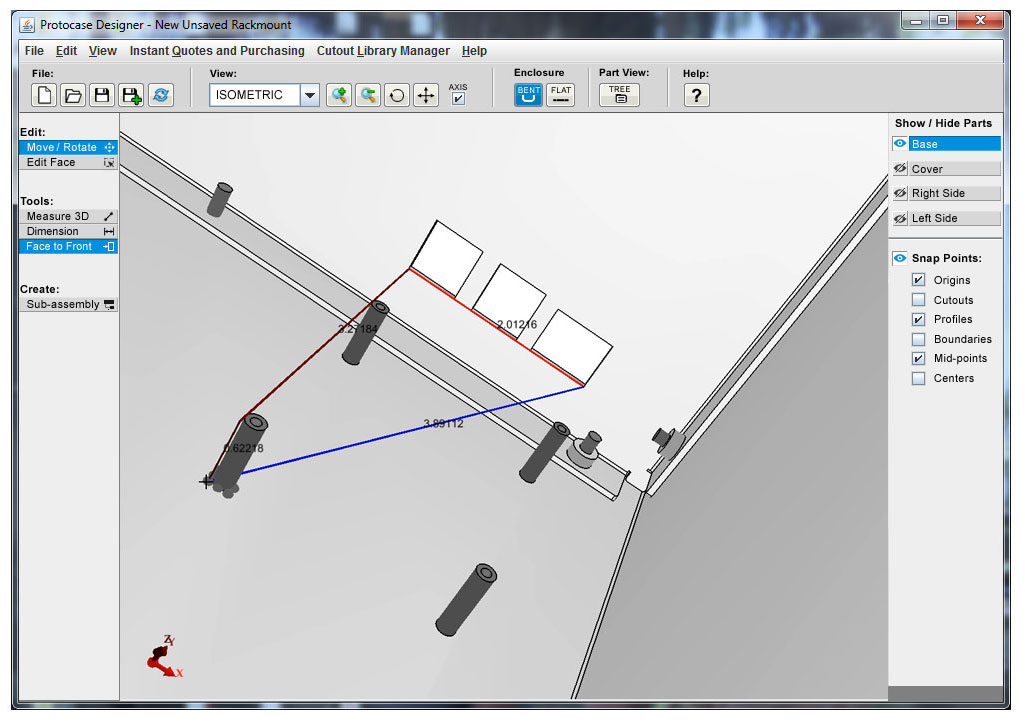Select the Measure 3D tool
Viewport: 1025px width, 723px height.
pyautogui.click(x=62, y=216)
